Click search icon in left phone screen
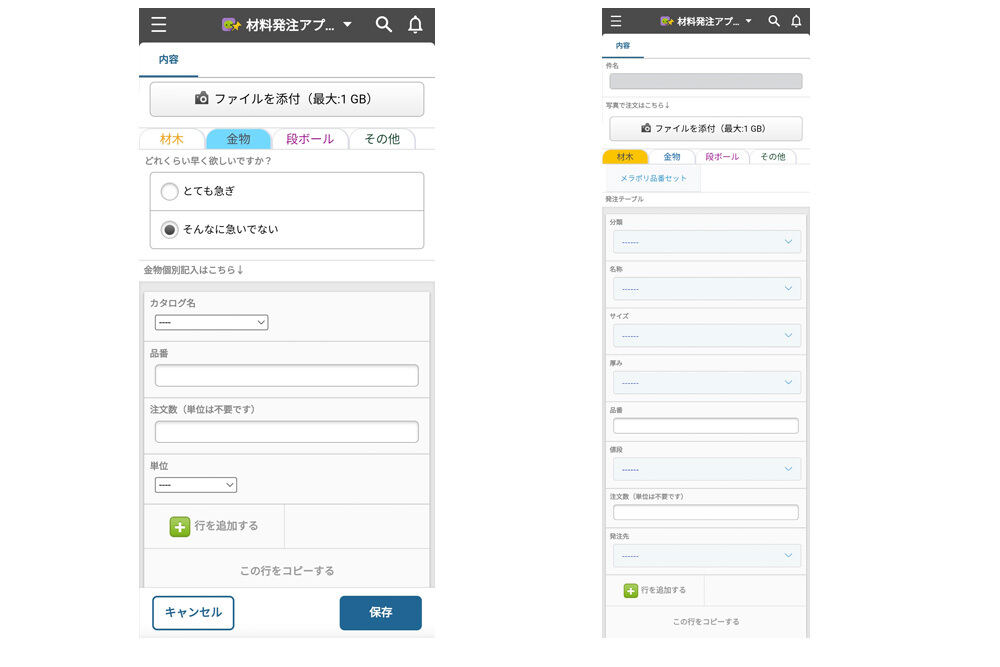Viewport: 1000px width, 667px height. click(383, 25)
